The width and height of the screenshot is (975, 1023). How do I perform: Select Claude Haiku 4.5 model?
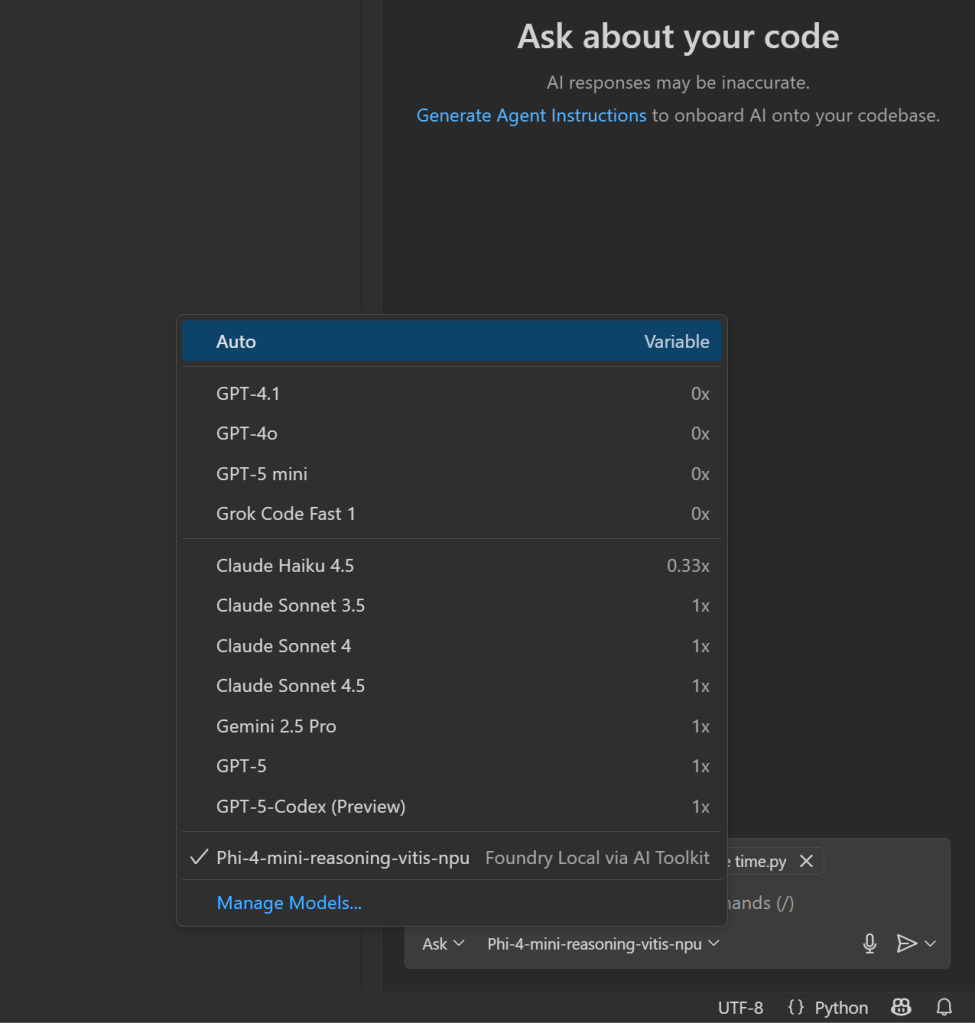pos(285,566)
